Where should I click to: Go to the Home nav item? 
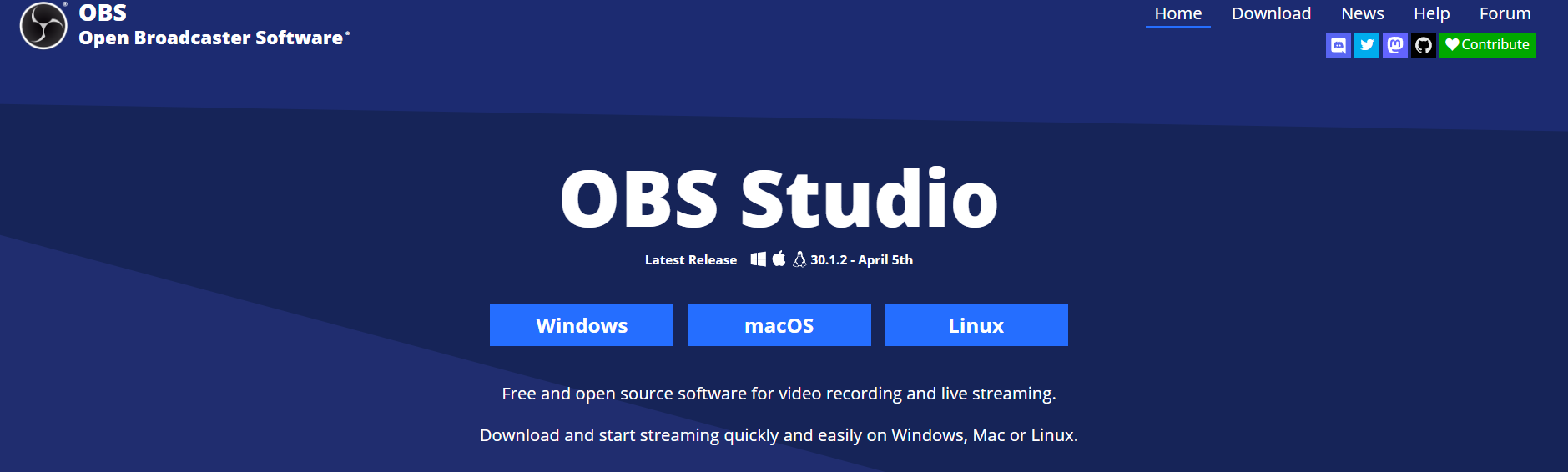pyautogui.click(x=1178, y=13)
